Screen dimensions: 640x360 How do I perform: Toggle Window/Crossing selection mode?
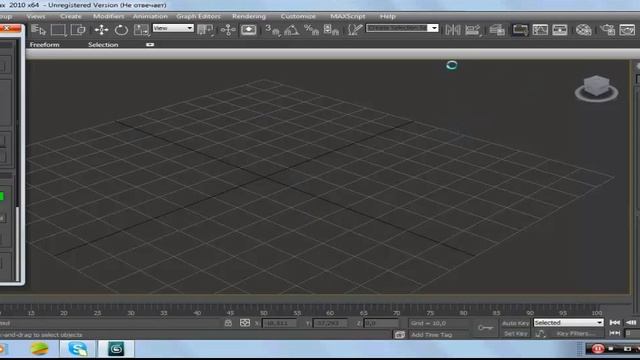click(x=78, y=30)
